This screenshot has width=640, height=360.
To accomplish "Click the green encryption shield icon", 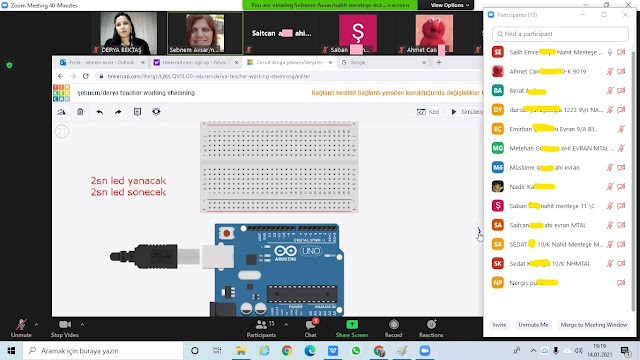I will (9, 65).
